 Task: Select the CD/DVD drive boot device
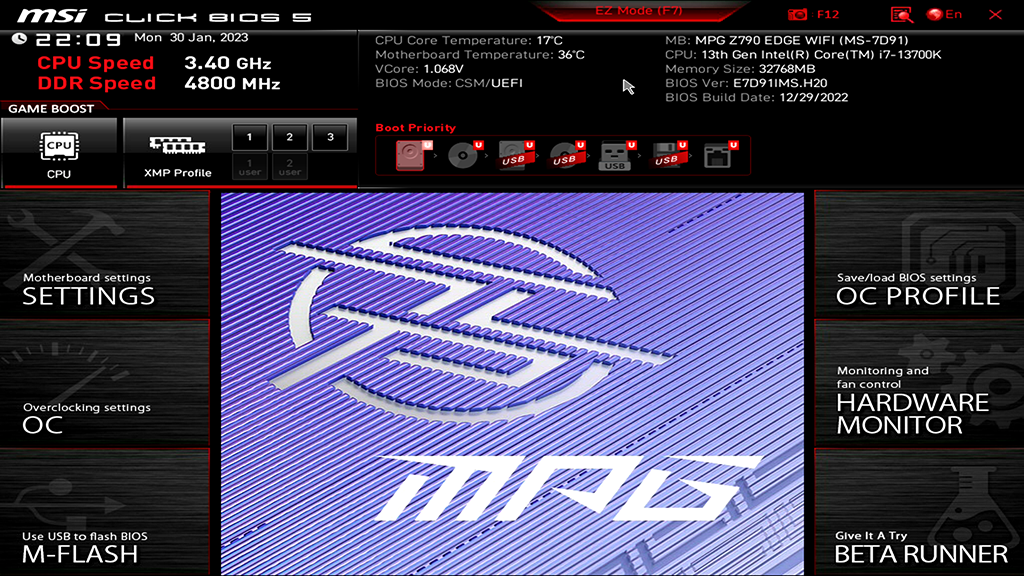coord(464,155)
